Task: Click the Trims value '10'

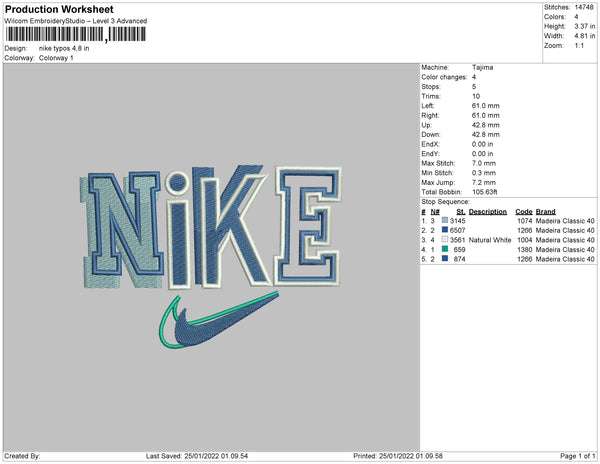Action: pyautogui.click(x=476, y=96)
